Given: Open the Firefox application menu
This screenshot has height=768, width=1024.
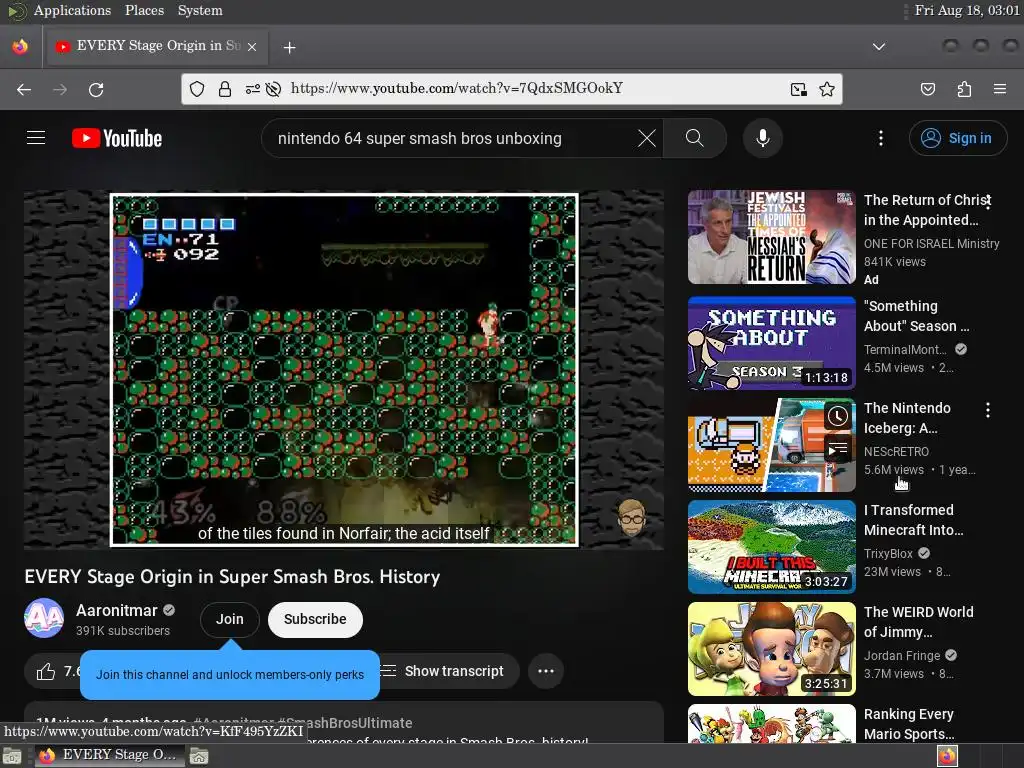Looking at the screenshot, I should (1000, 89).
